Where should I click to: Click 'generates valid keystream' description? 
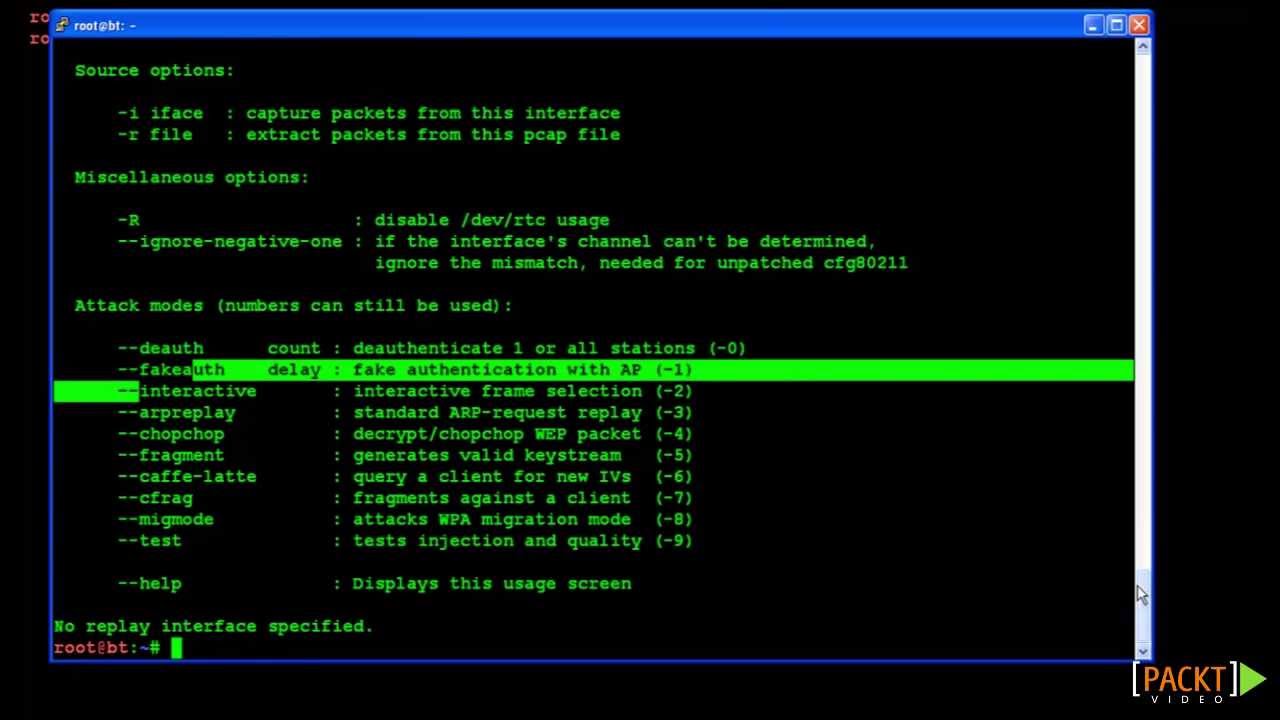[487, 456]
